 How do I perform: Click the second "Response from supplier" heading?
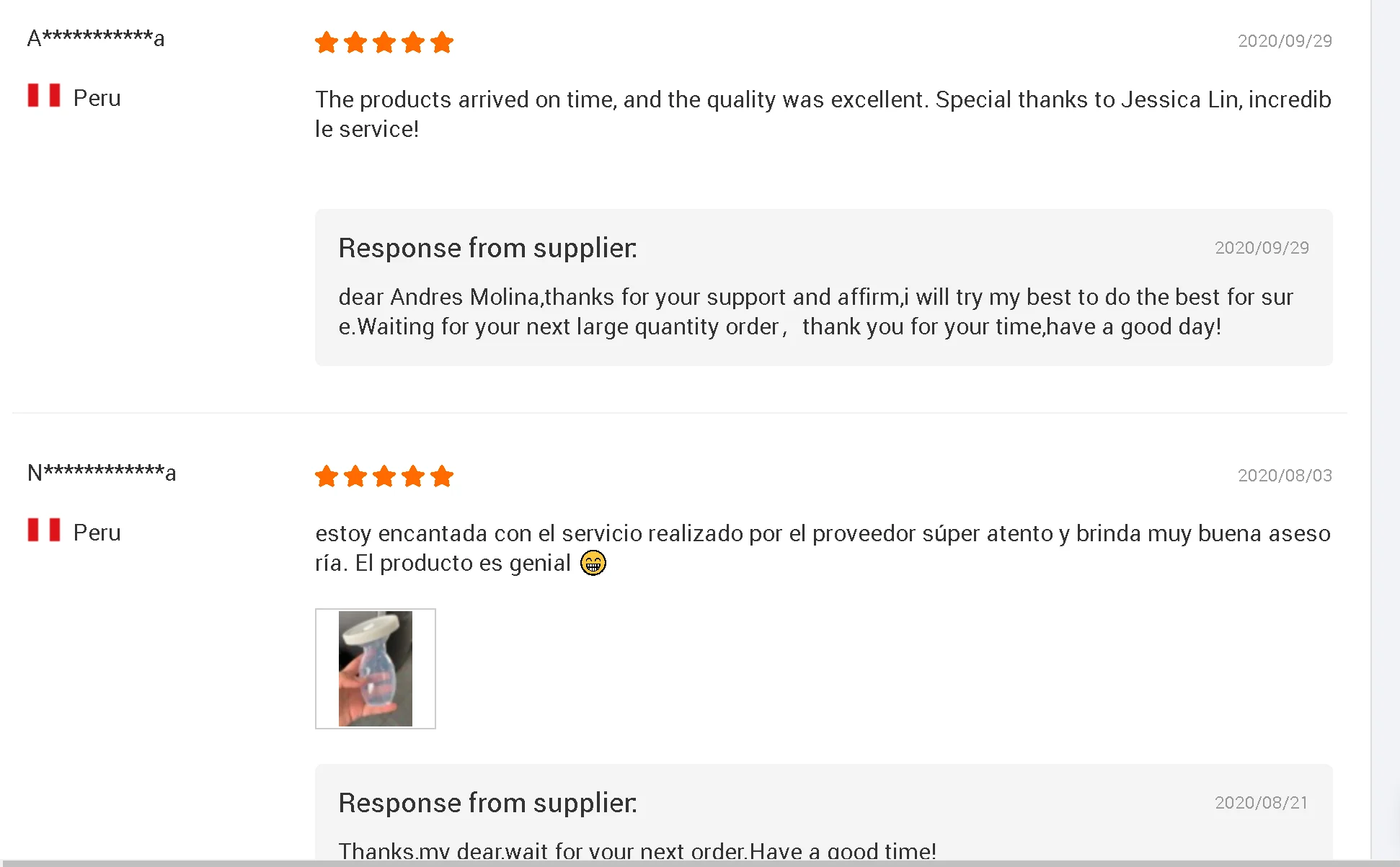[488, 803]
